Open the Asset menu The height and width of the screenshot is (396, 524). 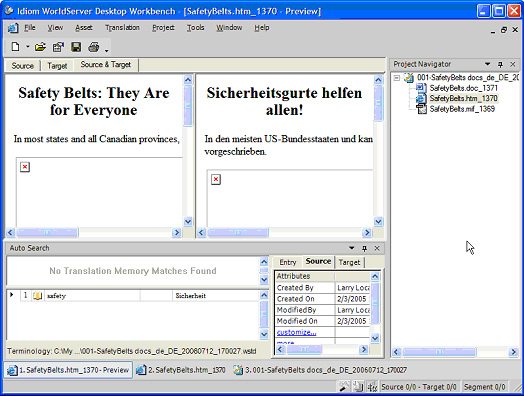(x=84, y=28)
